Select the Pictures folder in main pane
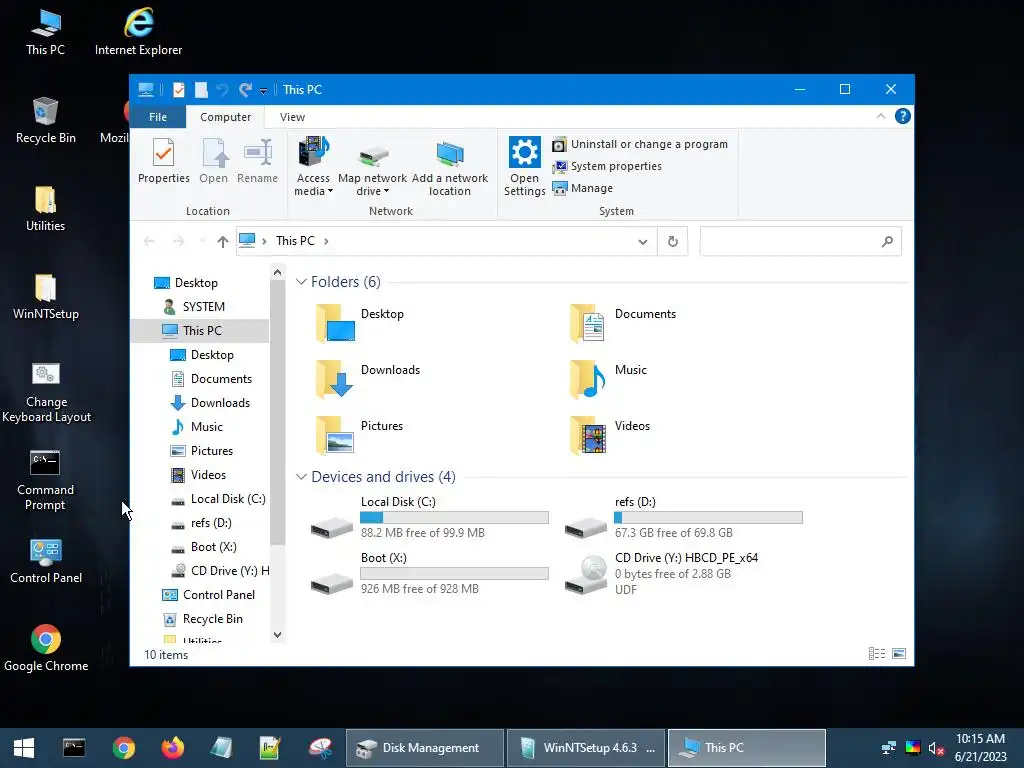Image resolution: width=1024 pixels, height=768 pixels. pyautogui.click(x=359, y=434)
